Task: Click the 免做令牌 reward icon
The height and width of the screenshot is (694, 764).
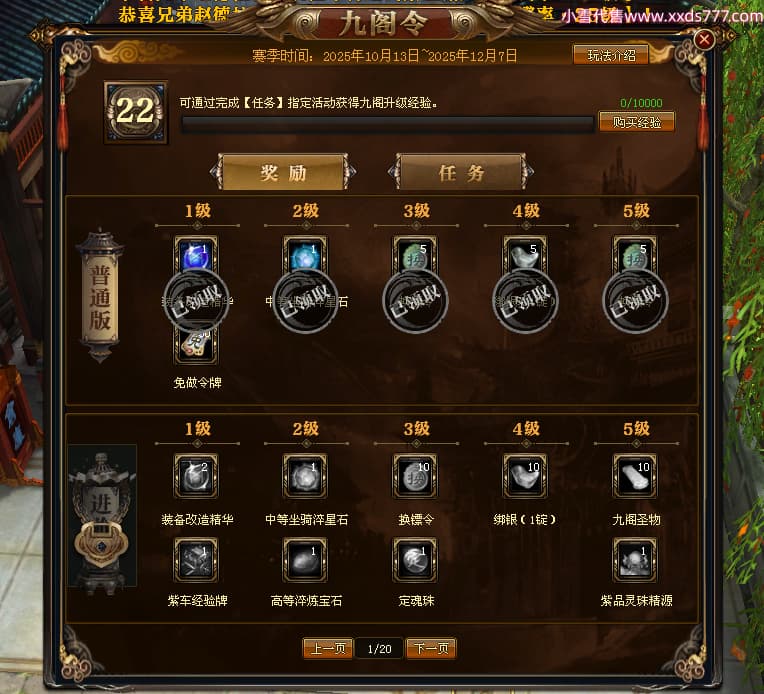Action: (x=196, y=345)
